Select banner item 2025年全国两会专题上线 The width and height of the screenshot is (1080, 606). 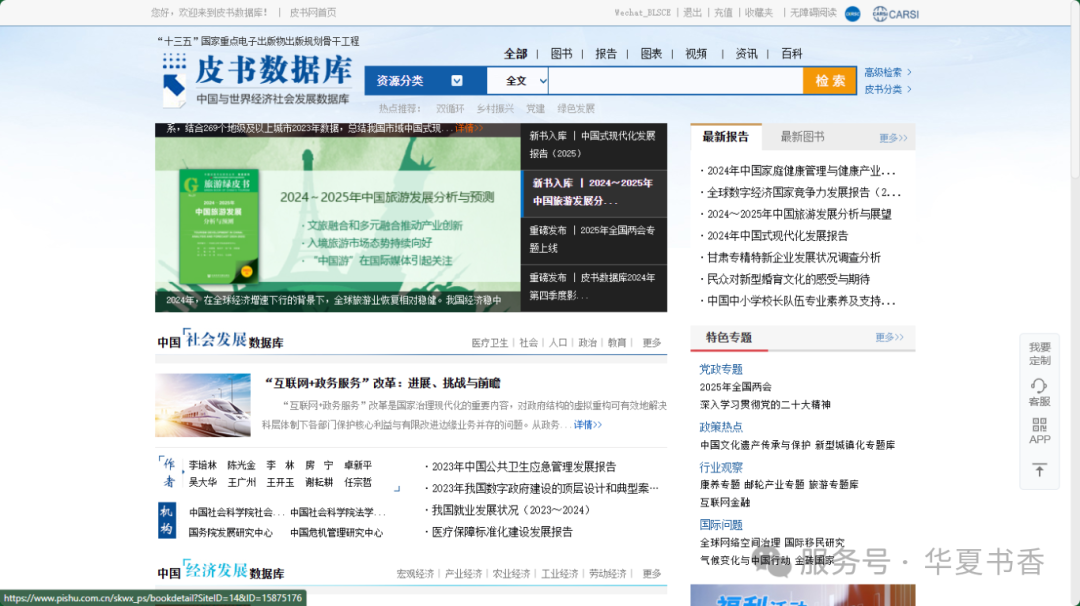tap(594, 240)
